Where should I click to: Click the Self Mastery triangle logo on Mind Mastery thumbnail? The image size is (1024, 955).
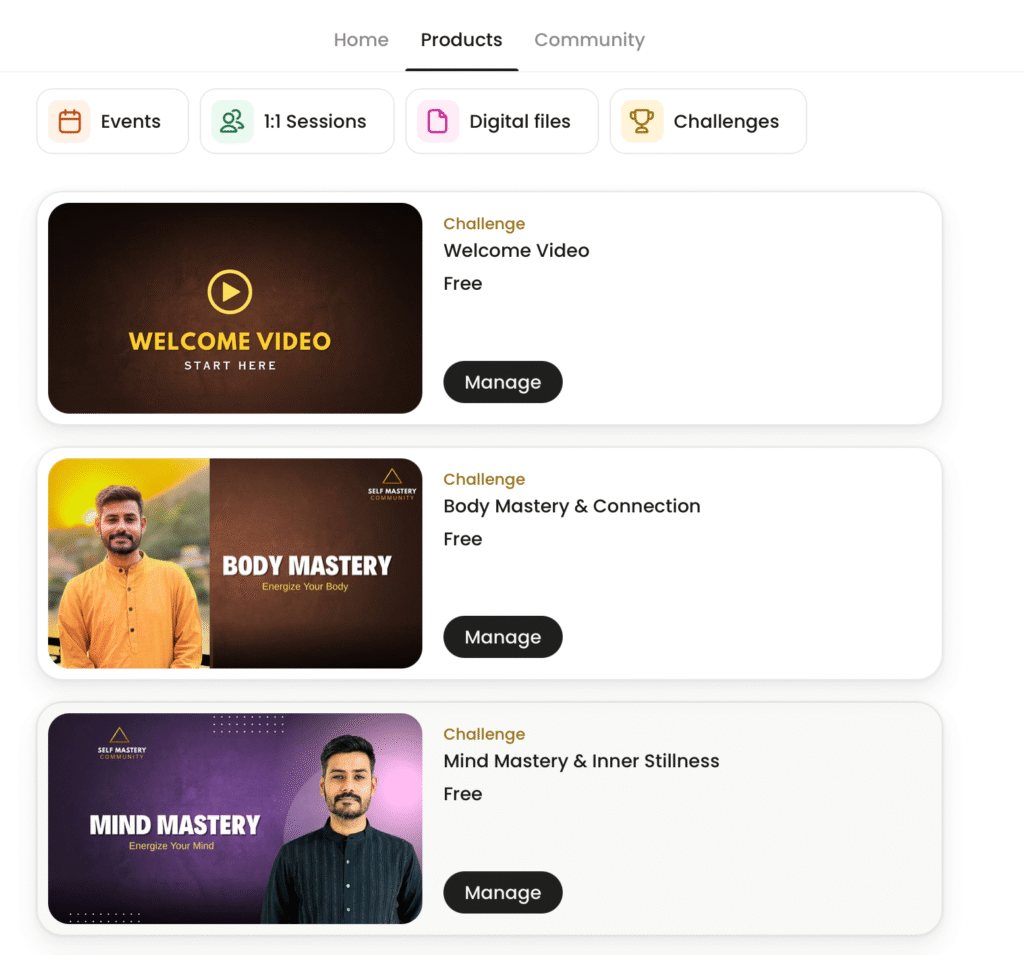click(x=121, y=743)
